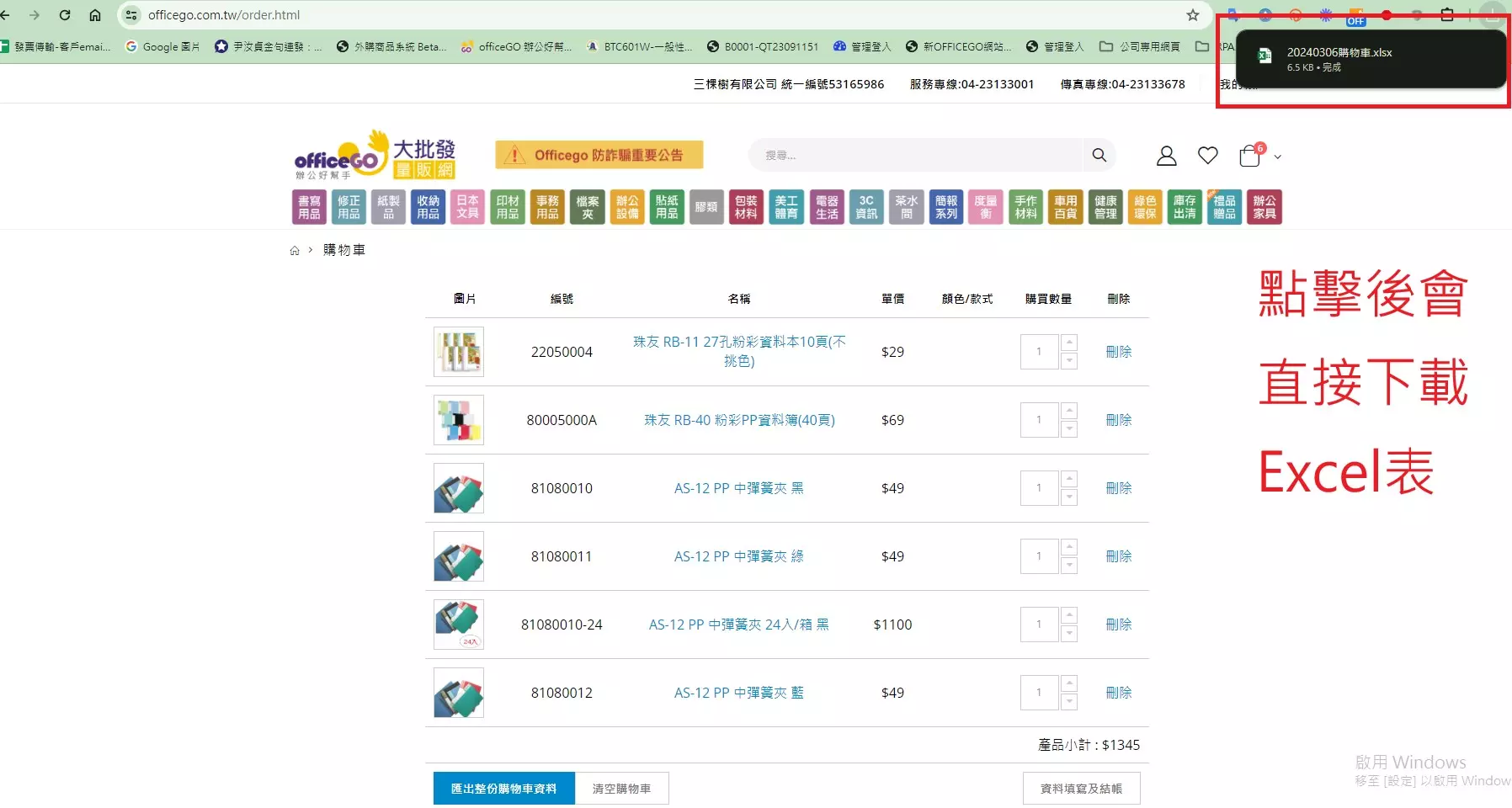Open the shopping cart icon
Screen dimensions: 1512x808
(x=1250, y=156)
